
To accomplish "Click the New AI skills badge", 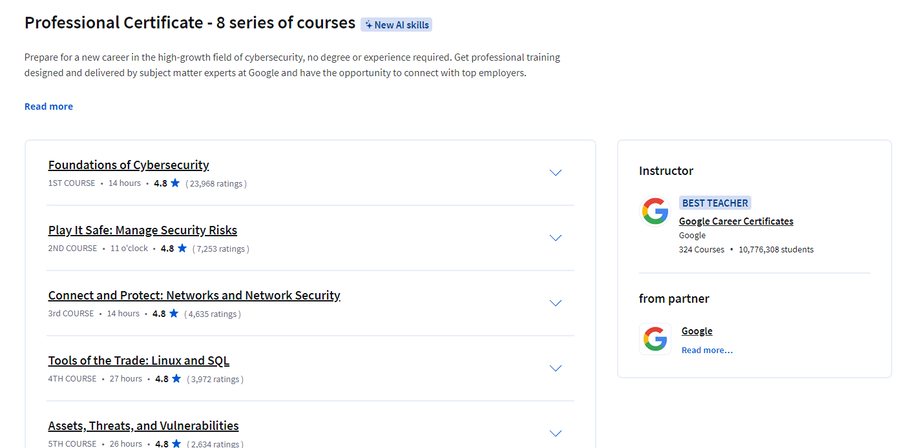I will 396,25.
